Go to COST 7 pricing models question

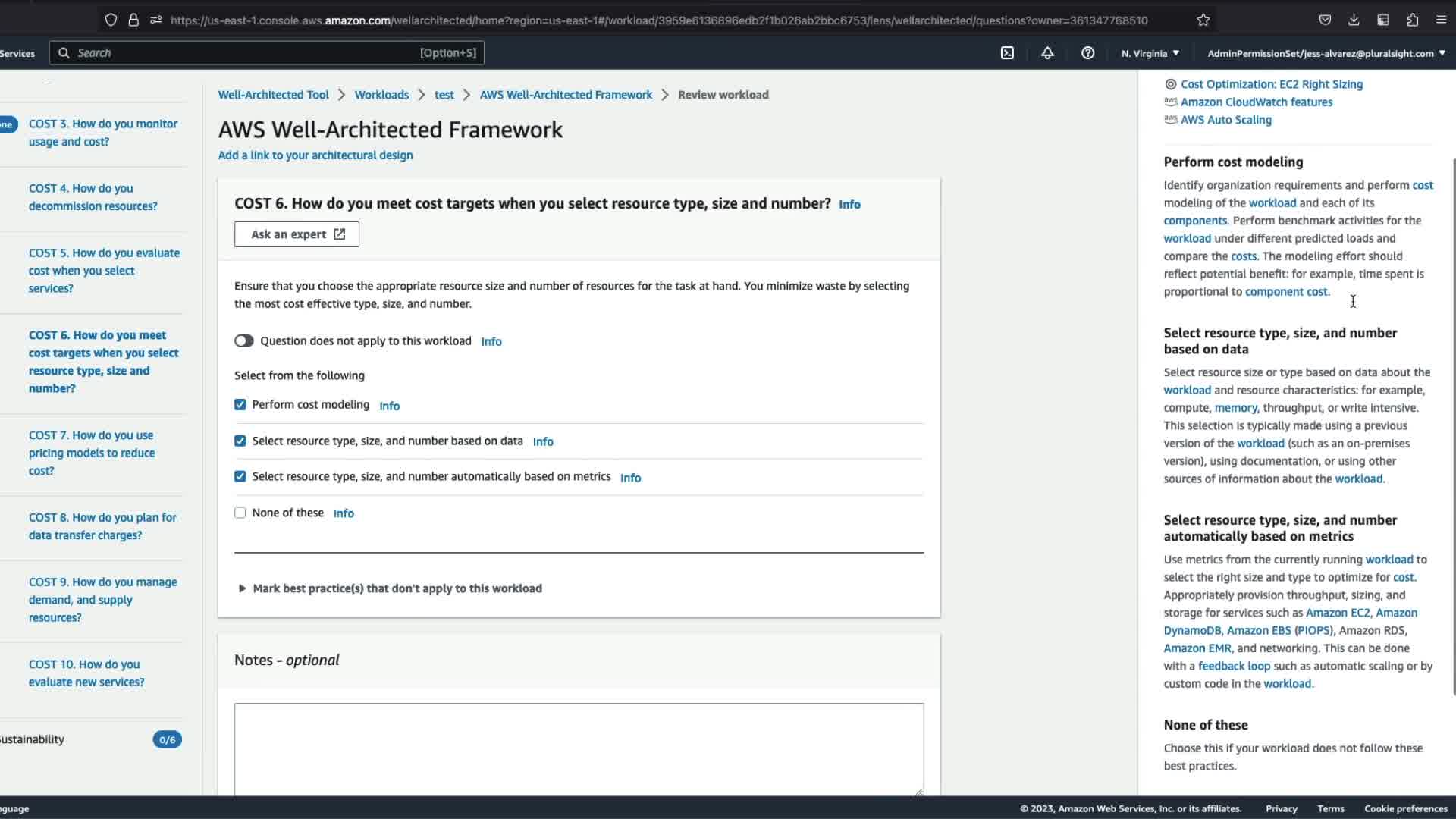tap(91, 453)
